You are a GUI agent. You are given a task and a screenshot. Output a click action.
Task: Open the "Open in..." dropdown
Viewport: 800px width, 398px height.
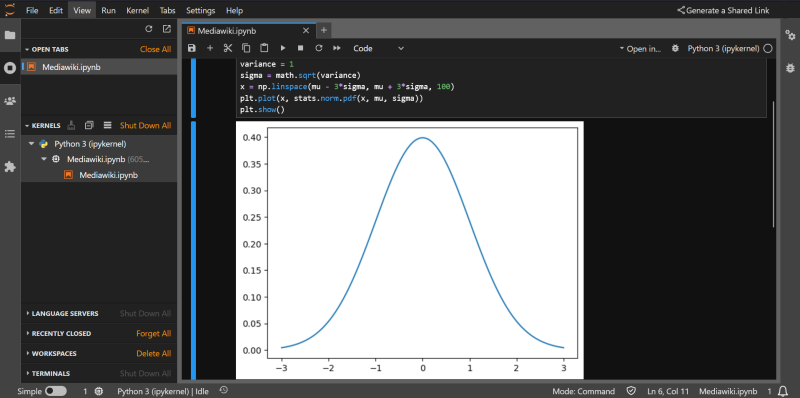tap(640, 48)
